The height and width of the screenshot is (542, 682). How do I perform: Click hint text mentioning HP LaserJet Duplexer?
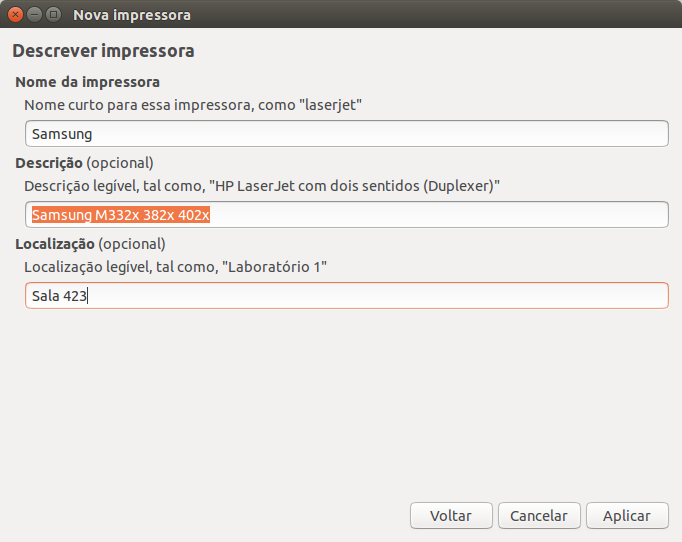[x=262, y=186]
